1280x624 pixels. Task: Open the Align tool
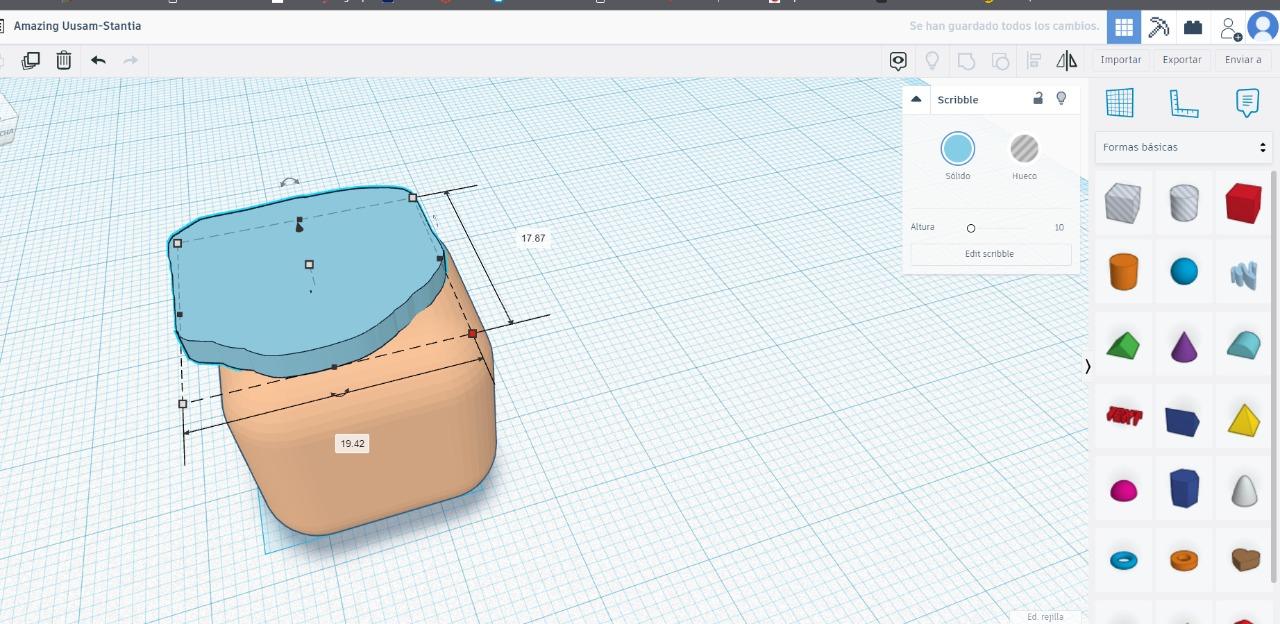[1034, 61]
